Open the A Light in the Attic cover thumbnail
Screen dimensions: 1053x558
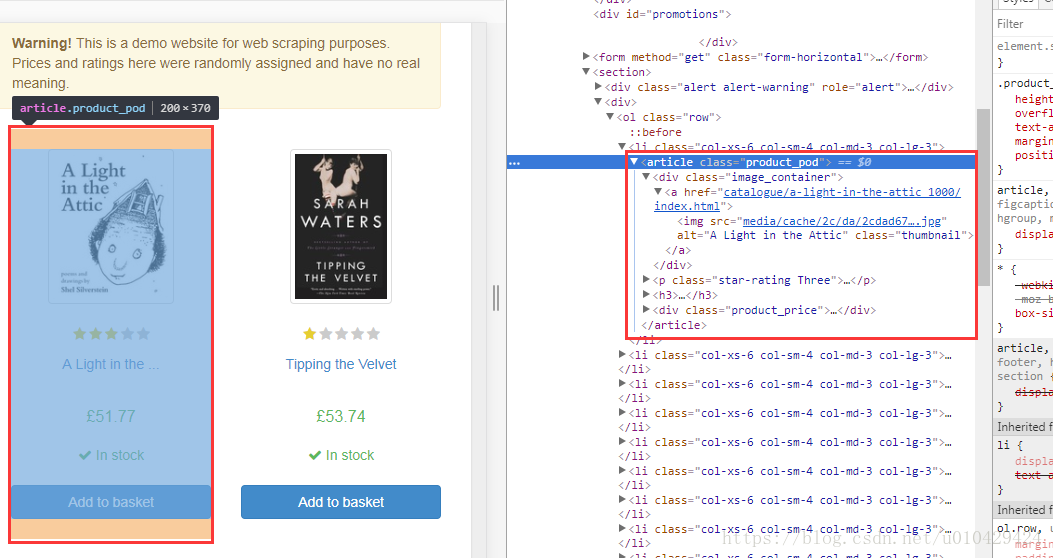(111, 226)
